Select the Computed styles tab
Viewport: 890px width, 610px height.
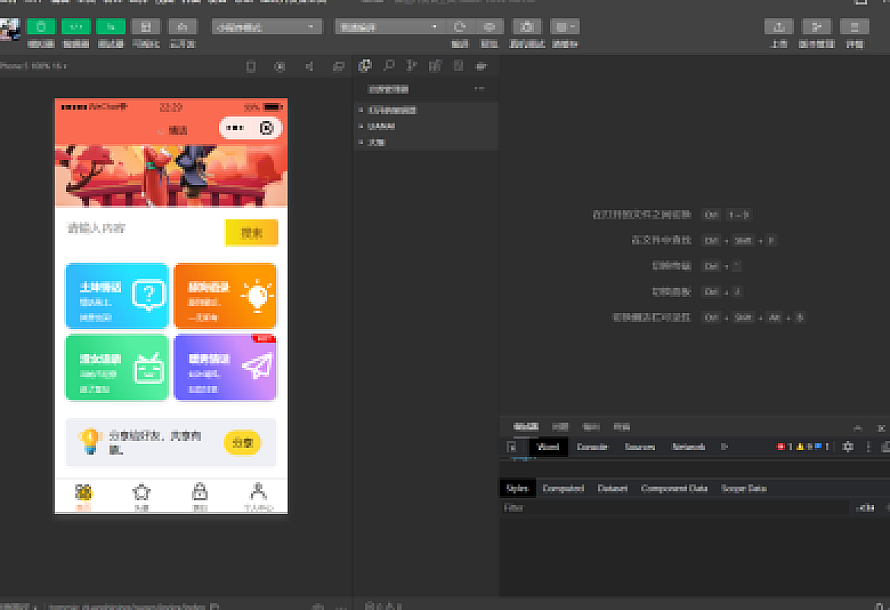click(563, 488)
